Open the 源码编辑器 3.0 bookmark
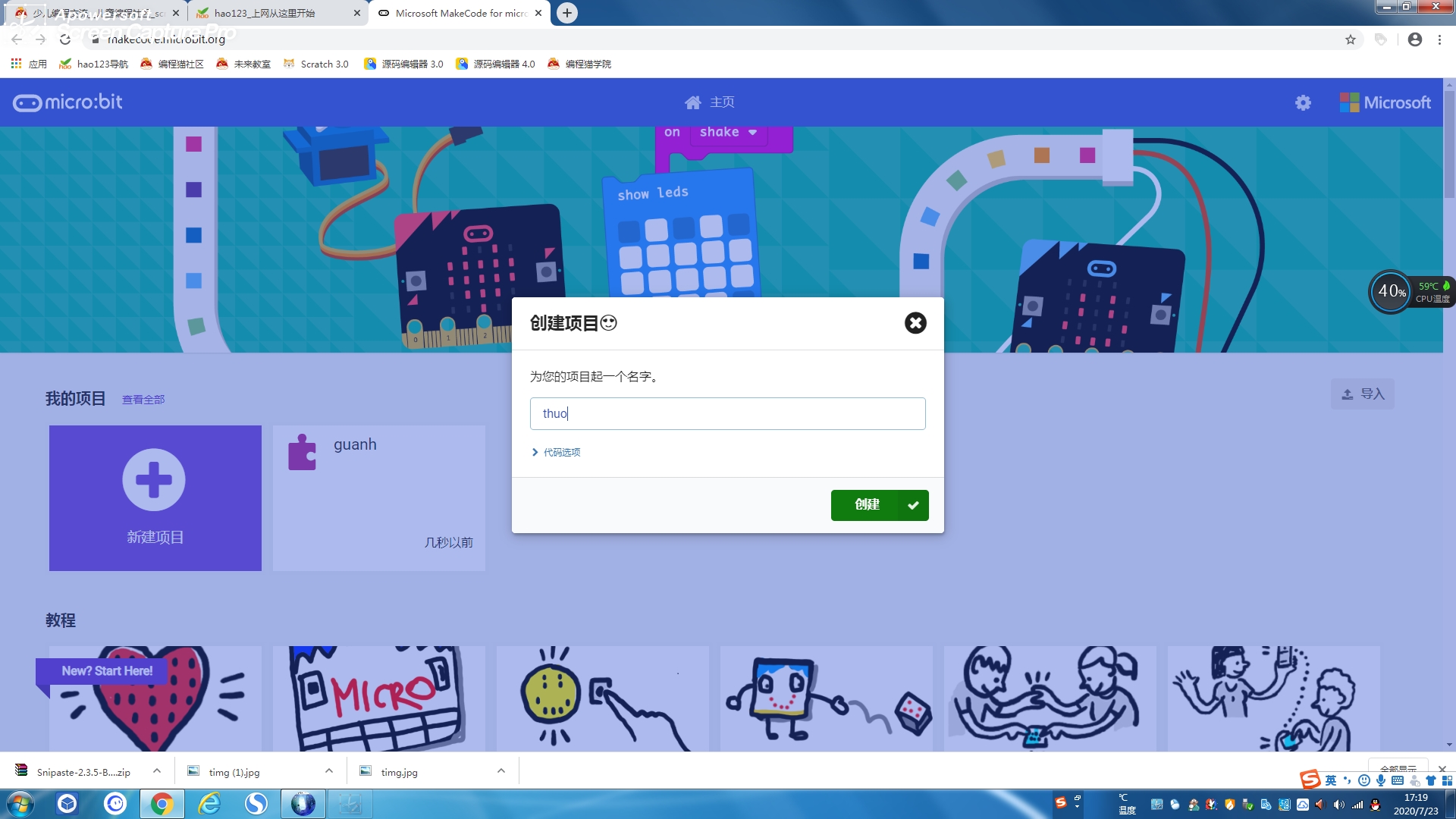This screenshot has width=1456, height=819. click(x=403, y=64)
